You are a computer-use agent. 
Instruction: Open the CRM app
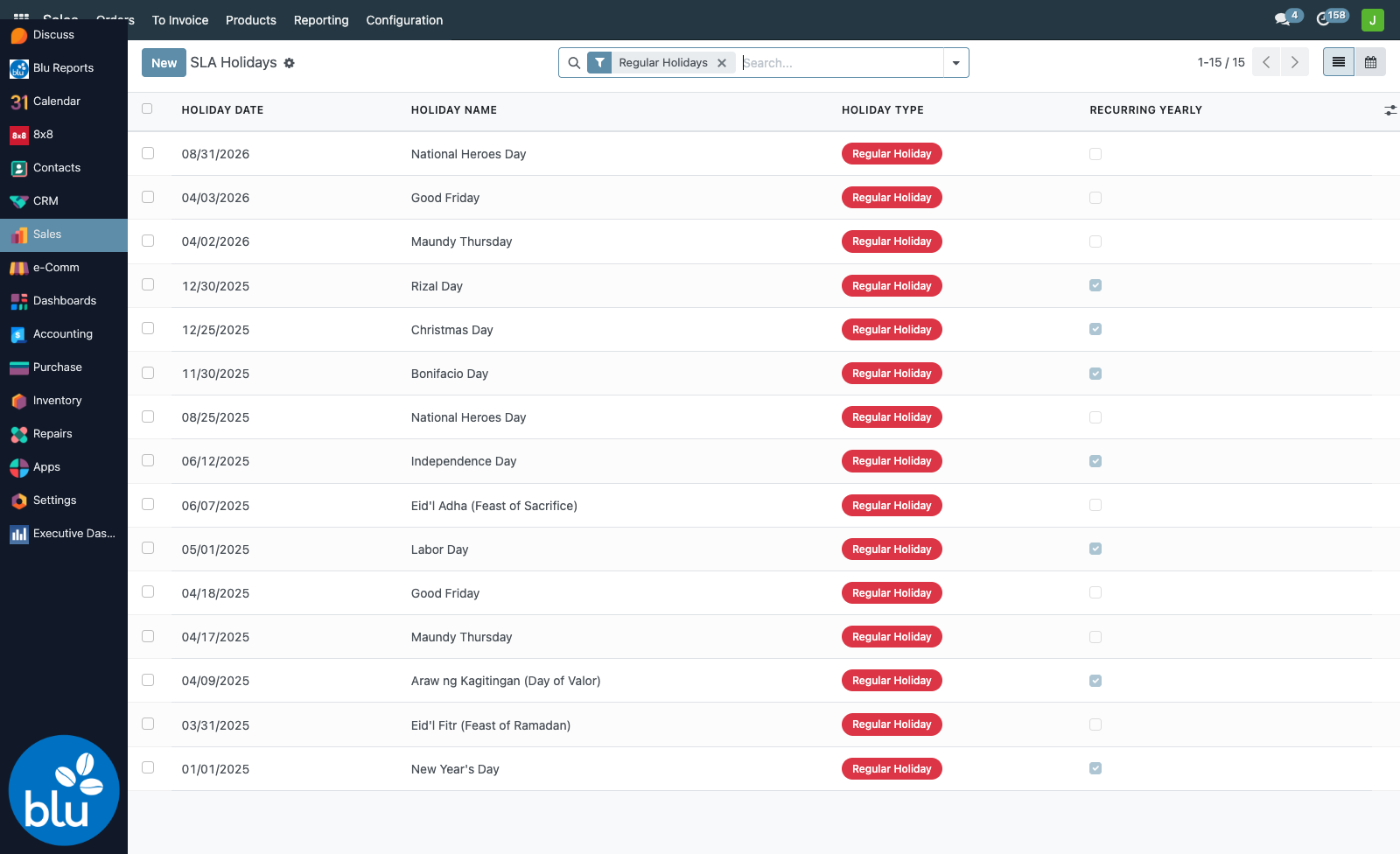point(64,201)
